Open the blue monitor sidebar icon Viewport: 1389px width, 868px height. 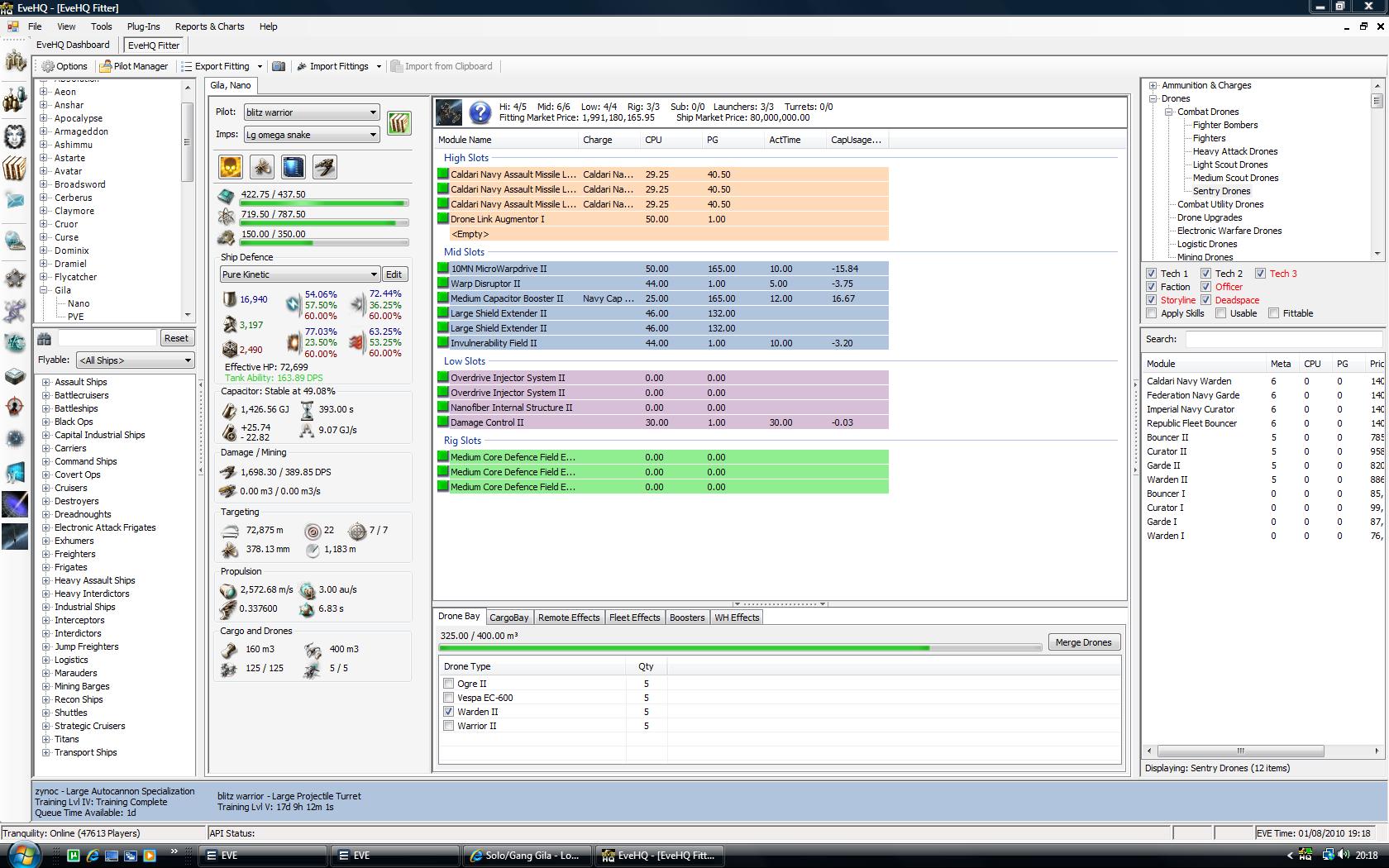click(15, 472)
